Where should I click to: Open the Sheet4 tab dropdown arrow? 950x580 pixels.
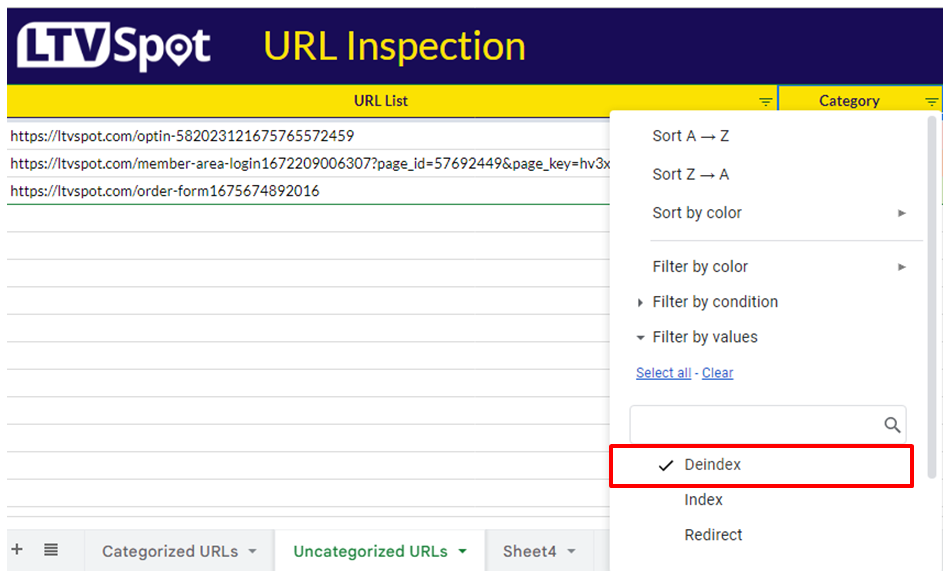click(571, 552)
